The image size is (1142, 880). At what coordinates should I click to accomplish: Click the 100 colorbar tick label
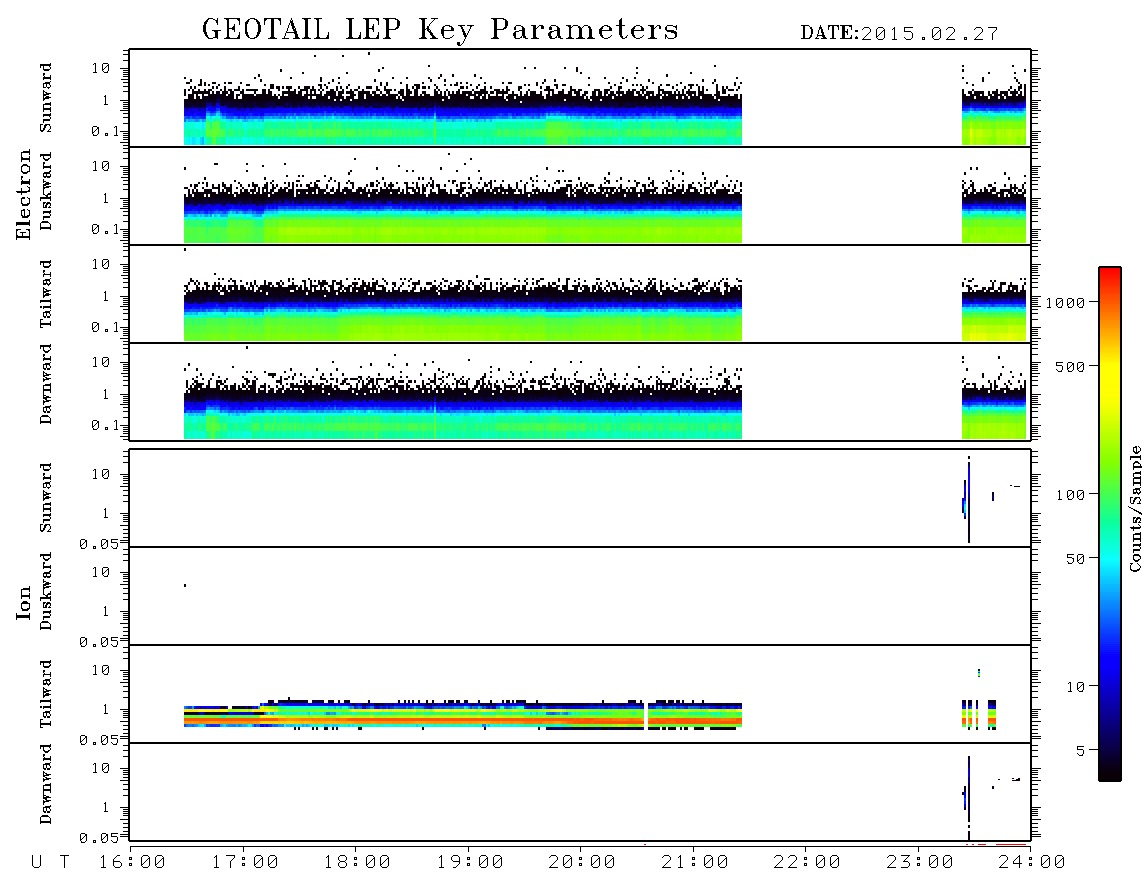pyautogui.click(x=1070, y=495)
